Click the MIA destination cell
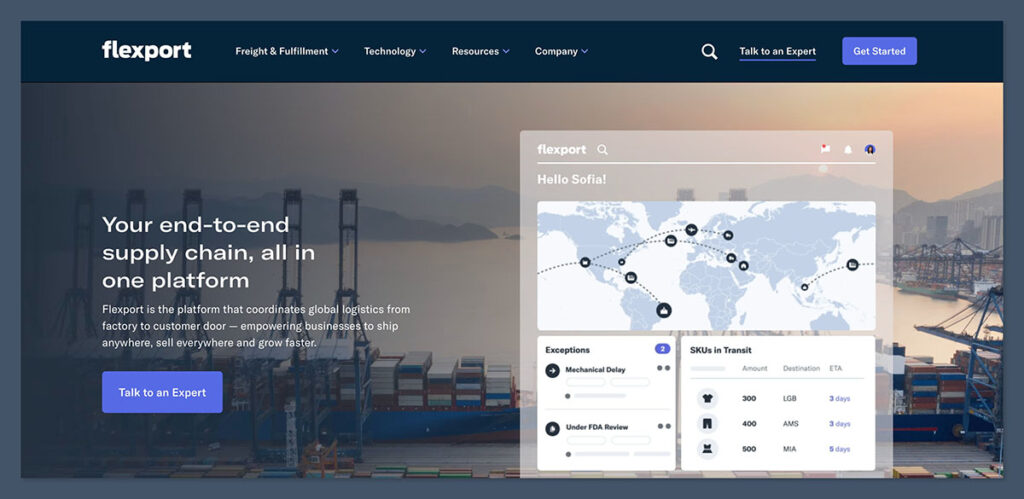Viewport: 1024px width, 499px height. click(790, 449)
